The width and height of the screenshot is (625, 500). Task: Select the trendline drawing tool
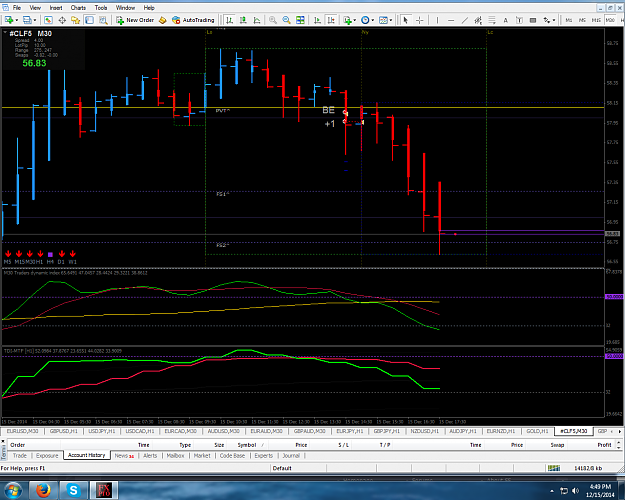point(465,20)
